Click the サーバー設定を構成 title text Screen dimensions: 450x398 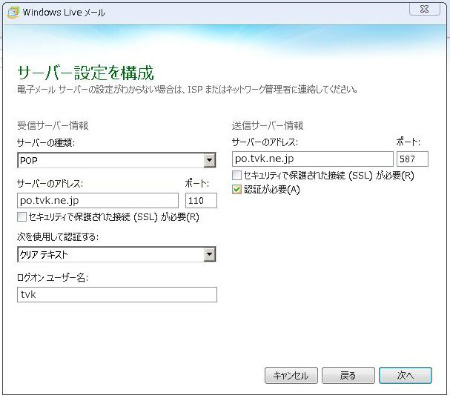coord(86,73)
